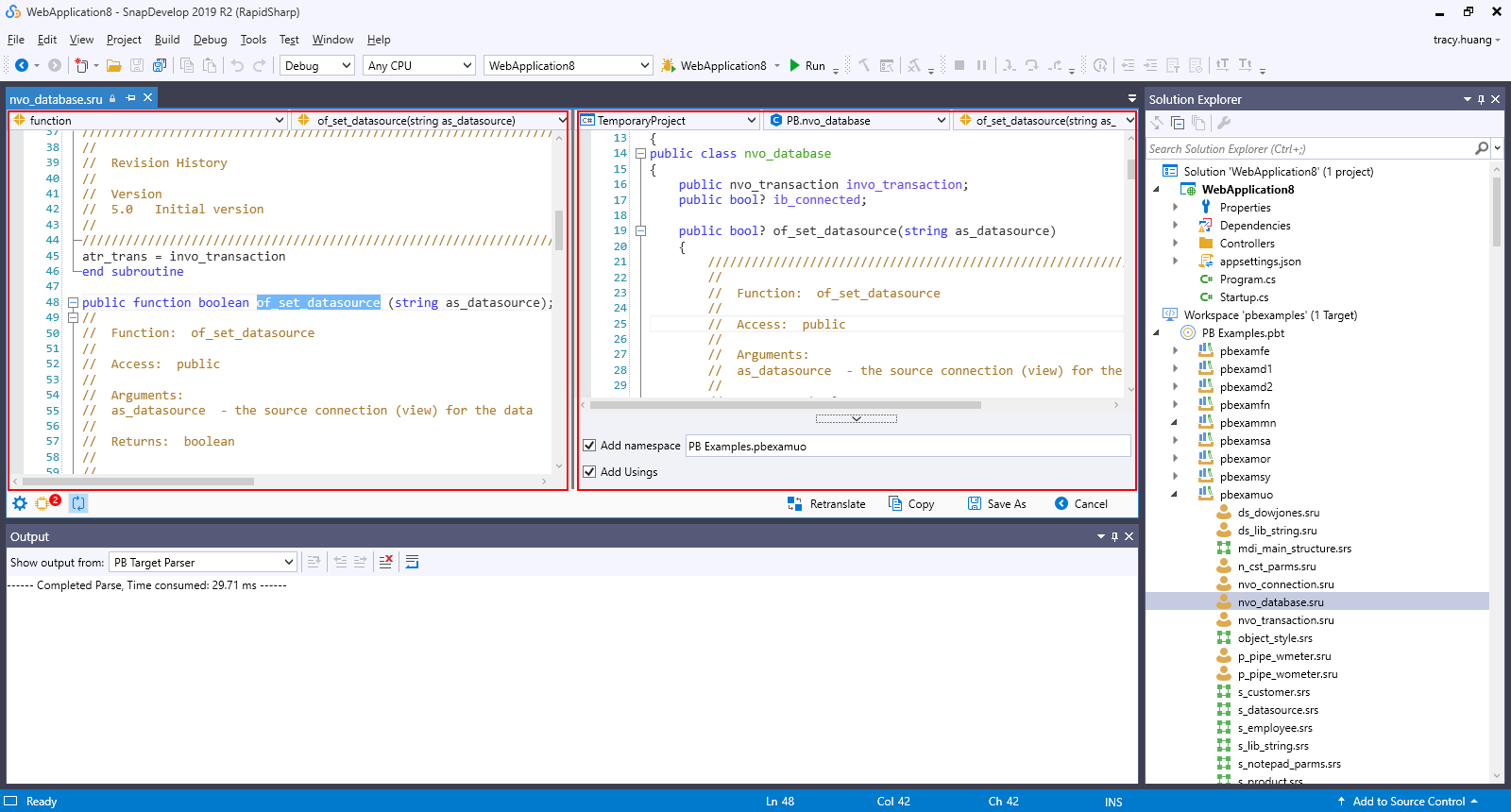Click the Save All toolbar icon
Viewport: 1511px width, 812px height.
[160, 65]
